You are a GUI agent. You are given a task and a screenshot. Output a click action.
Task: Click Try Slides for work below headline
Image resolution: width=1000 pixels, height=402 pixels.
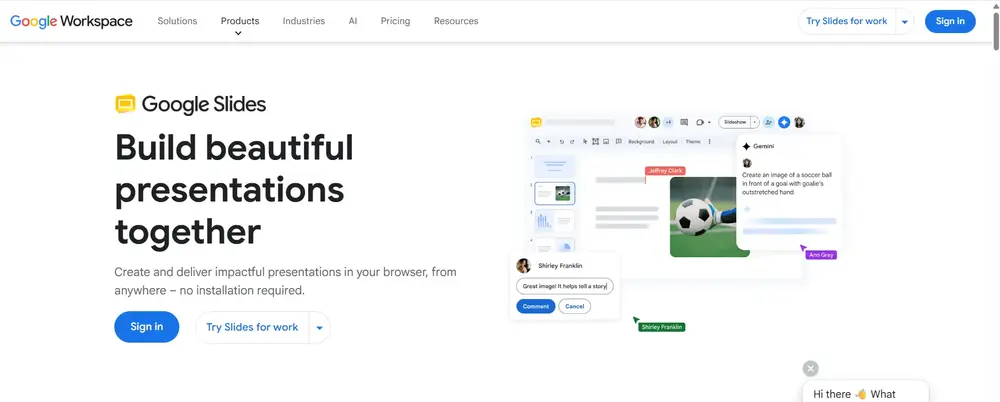[x=252, y=327]
